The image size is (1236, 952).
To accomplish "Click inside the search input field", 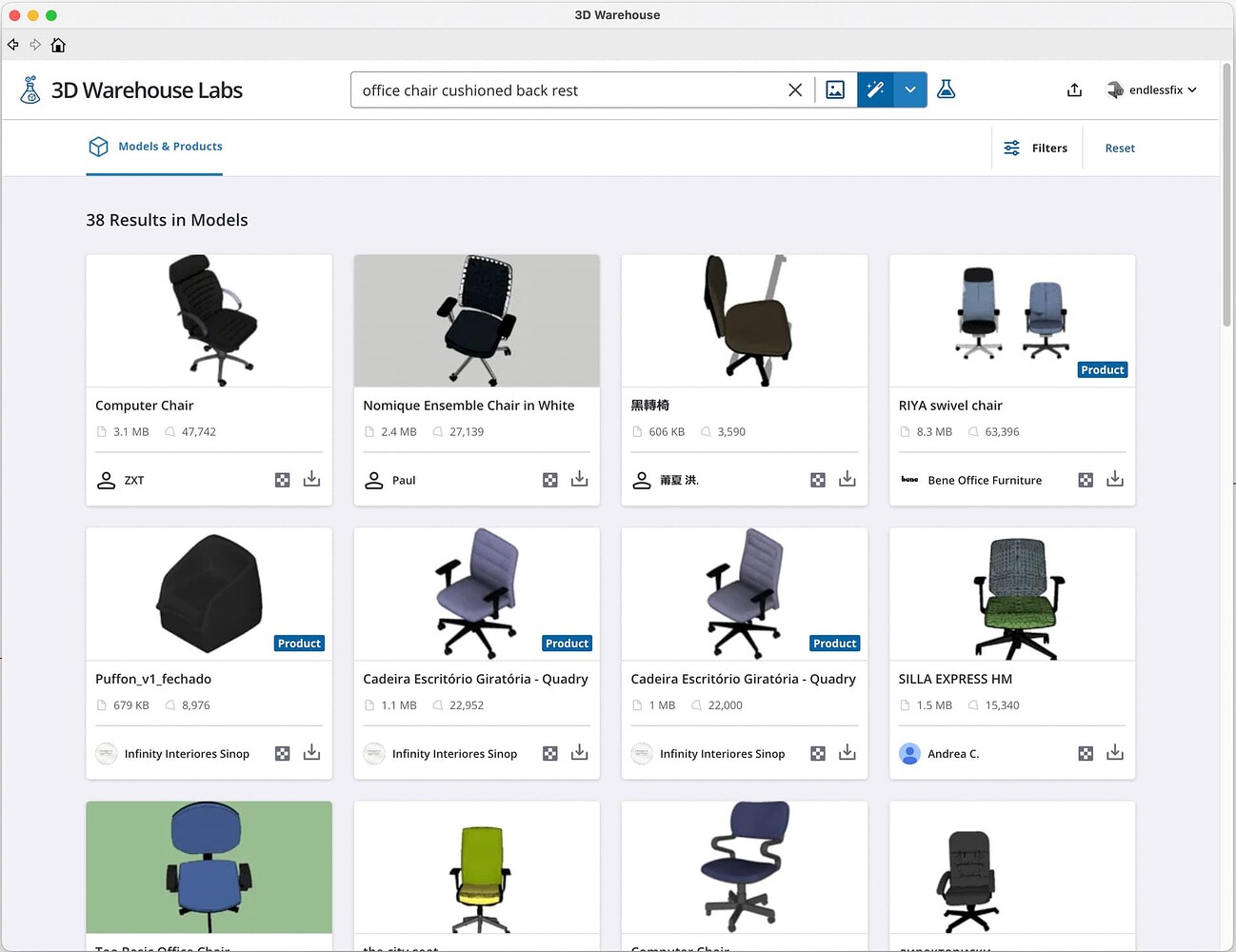I will coord(571,89).
